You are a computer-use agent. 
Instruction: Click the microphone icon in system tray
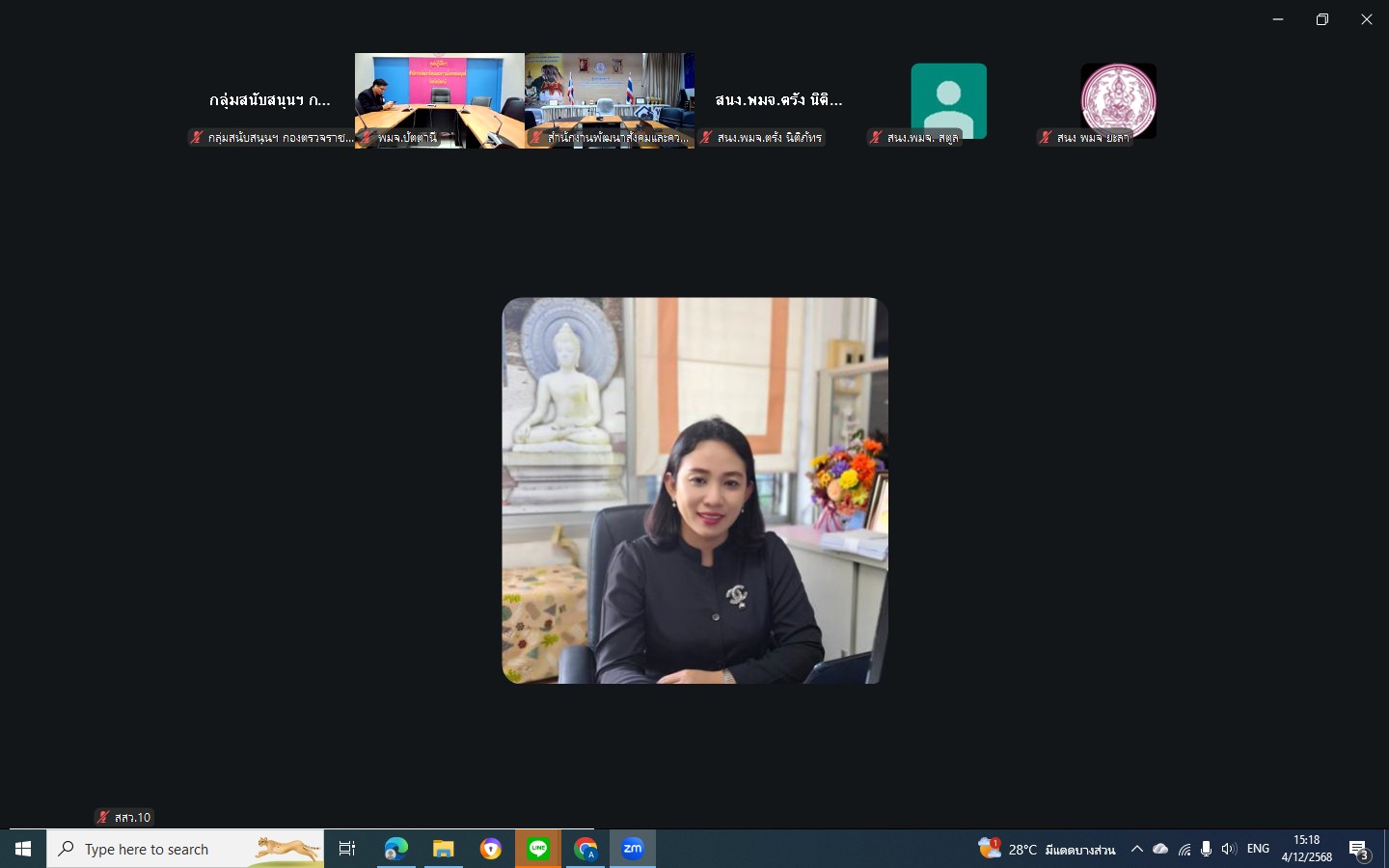[1206, 849]
